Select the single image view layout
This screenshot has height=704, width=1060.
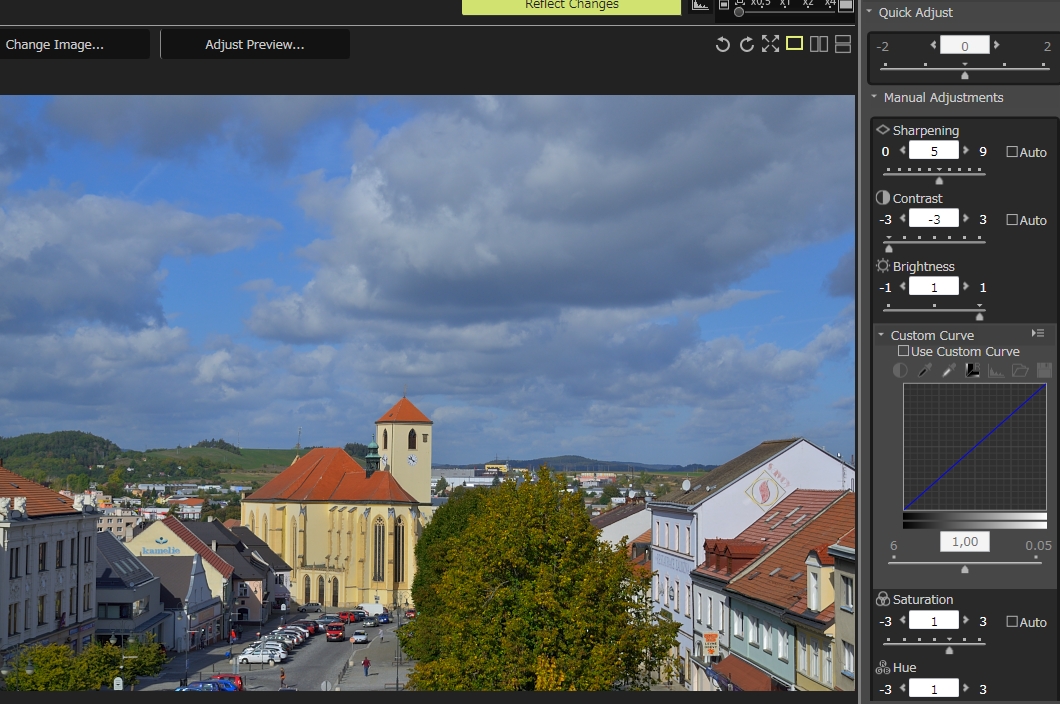795,44
